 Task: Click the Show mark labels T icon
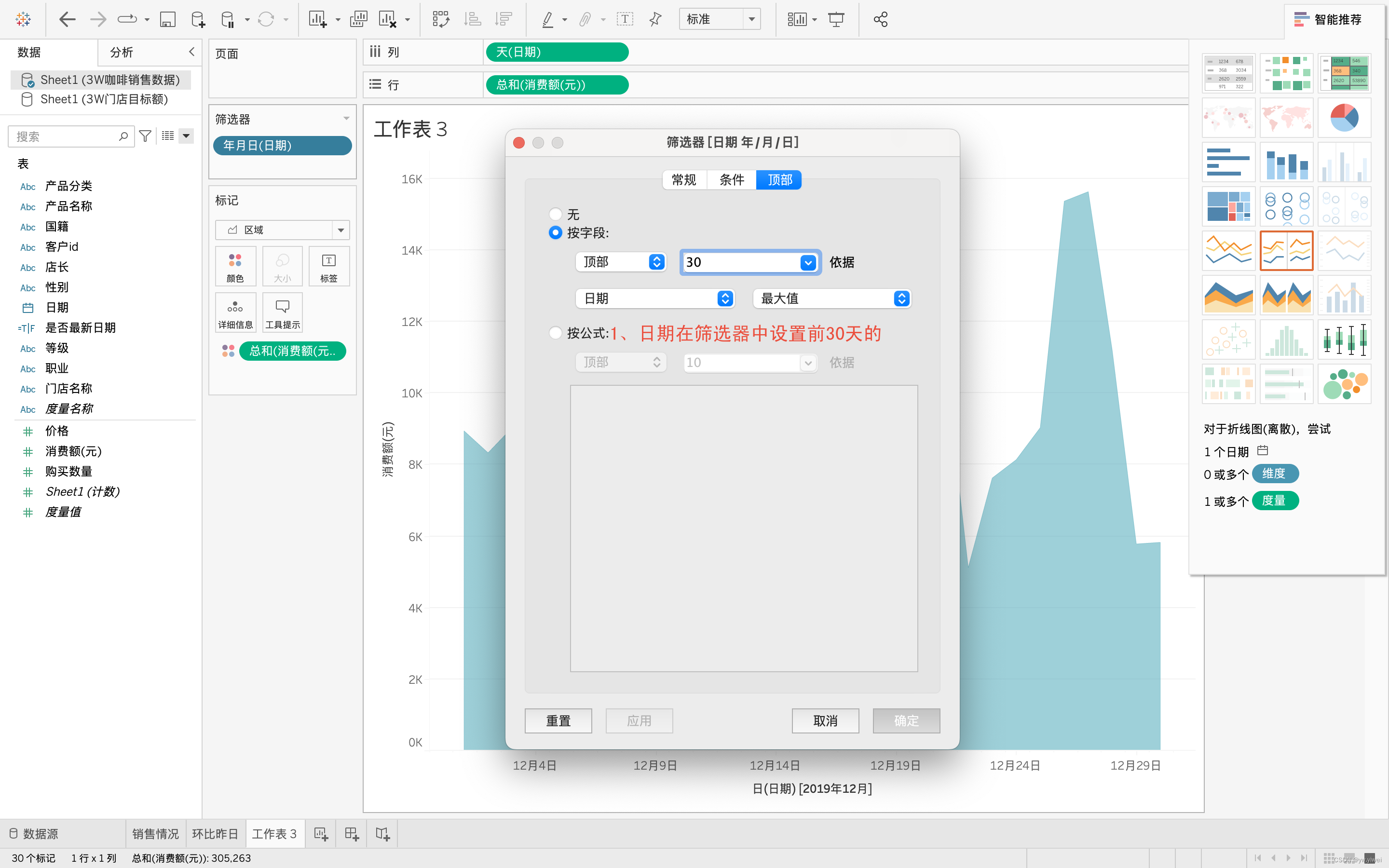pos(625,19)
